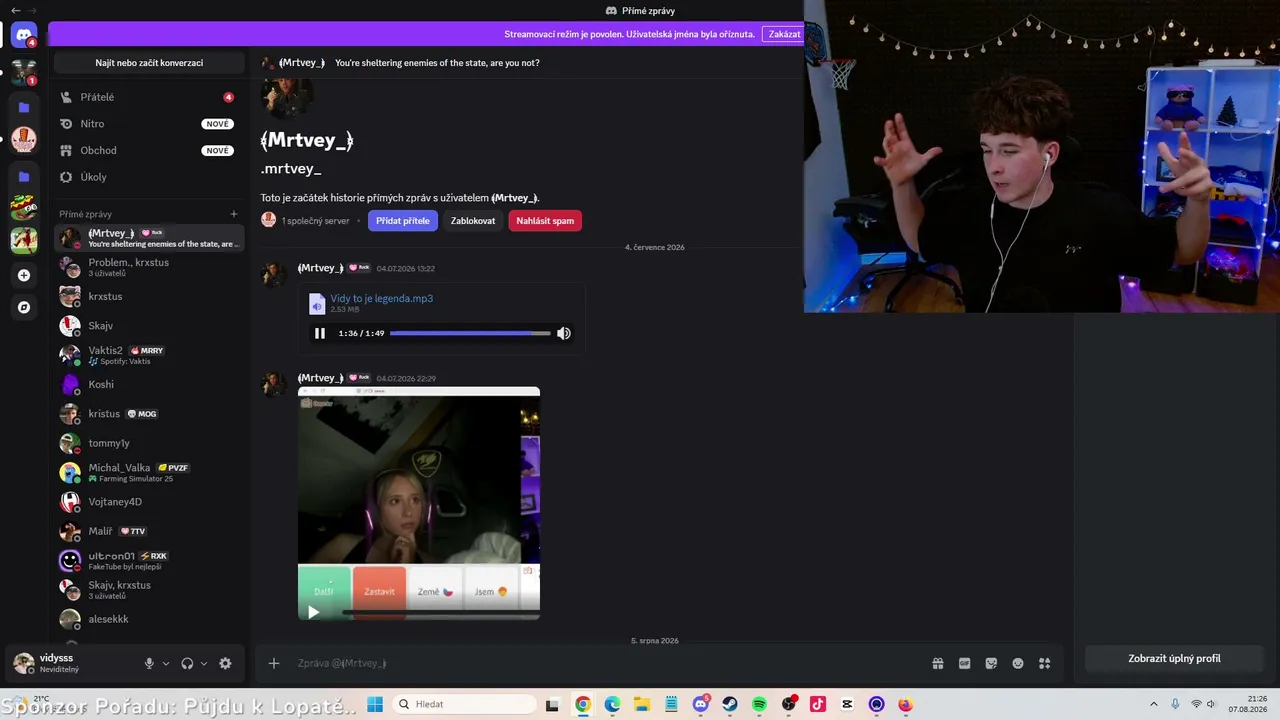The height and width of the screenshot is (720, 1280).
Task: Play the embedded video of the streamer
Action: coord(313,612)
